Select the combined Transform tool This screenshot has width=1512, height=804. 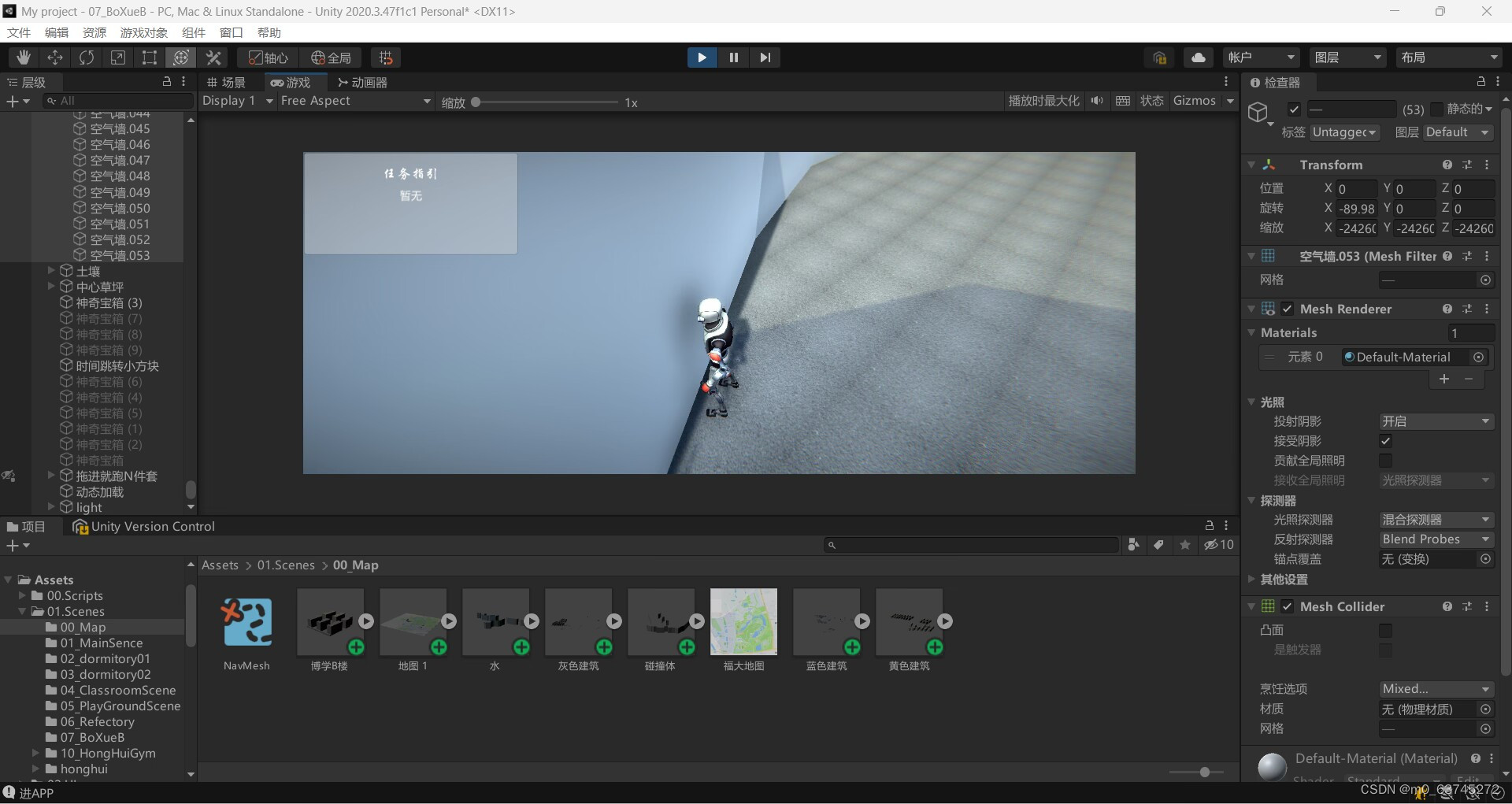tap(181, 57)
